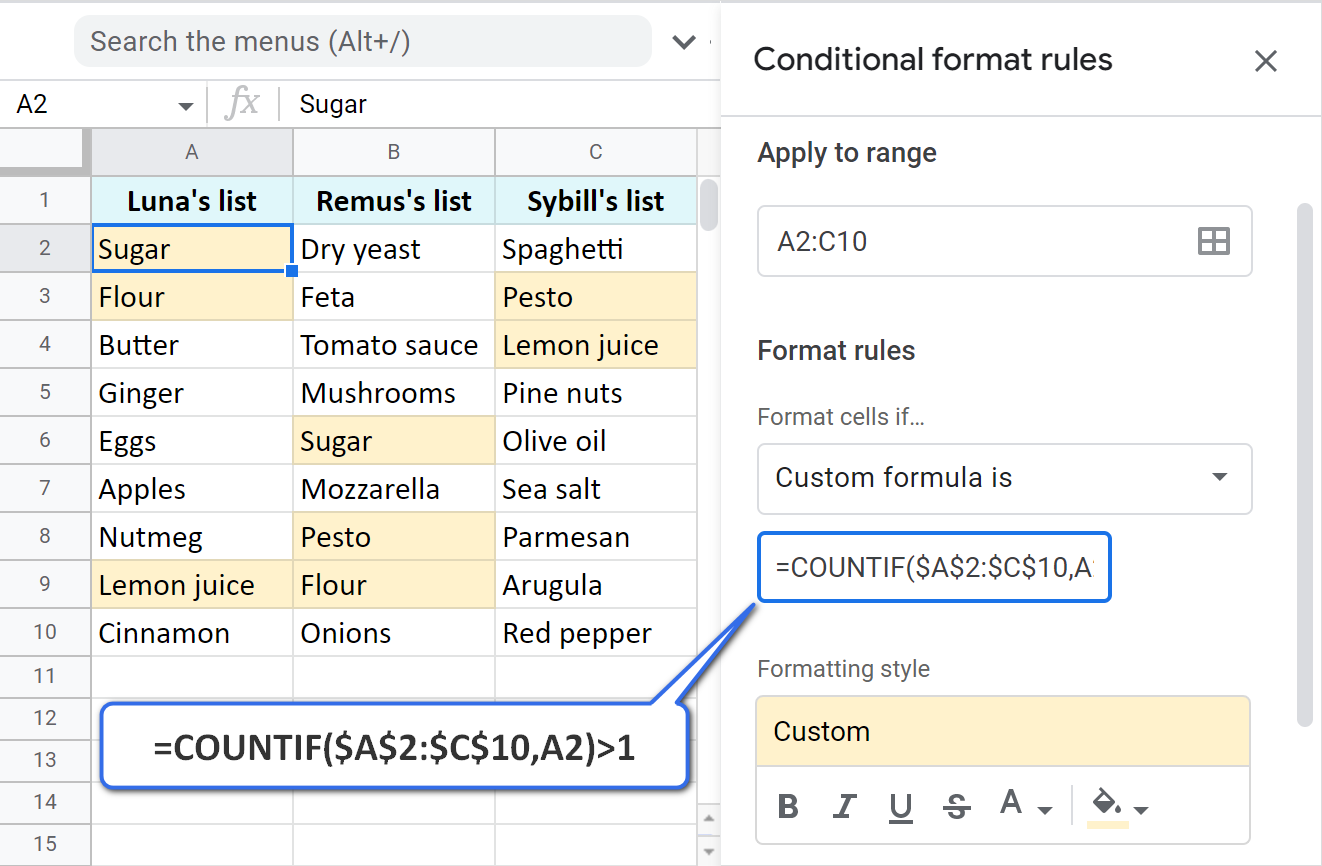Click the Custom formatting style preview
1322x866 pixels.
1004,731
